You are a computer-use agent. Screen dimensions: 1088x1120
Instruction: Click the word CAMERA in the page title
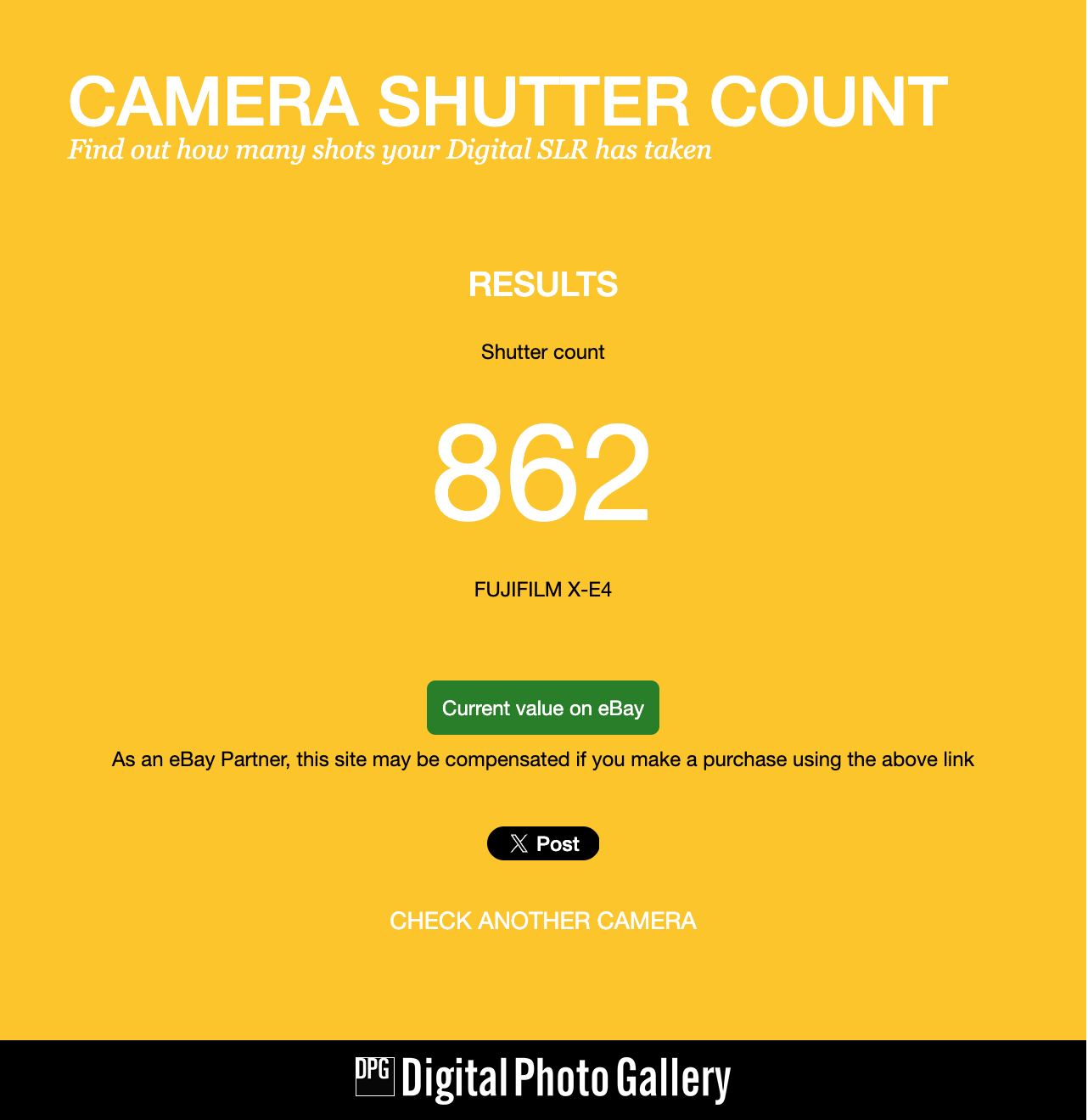(213, 102)
